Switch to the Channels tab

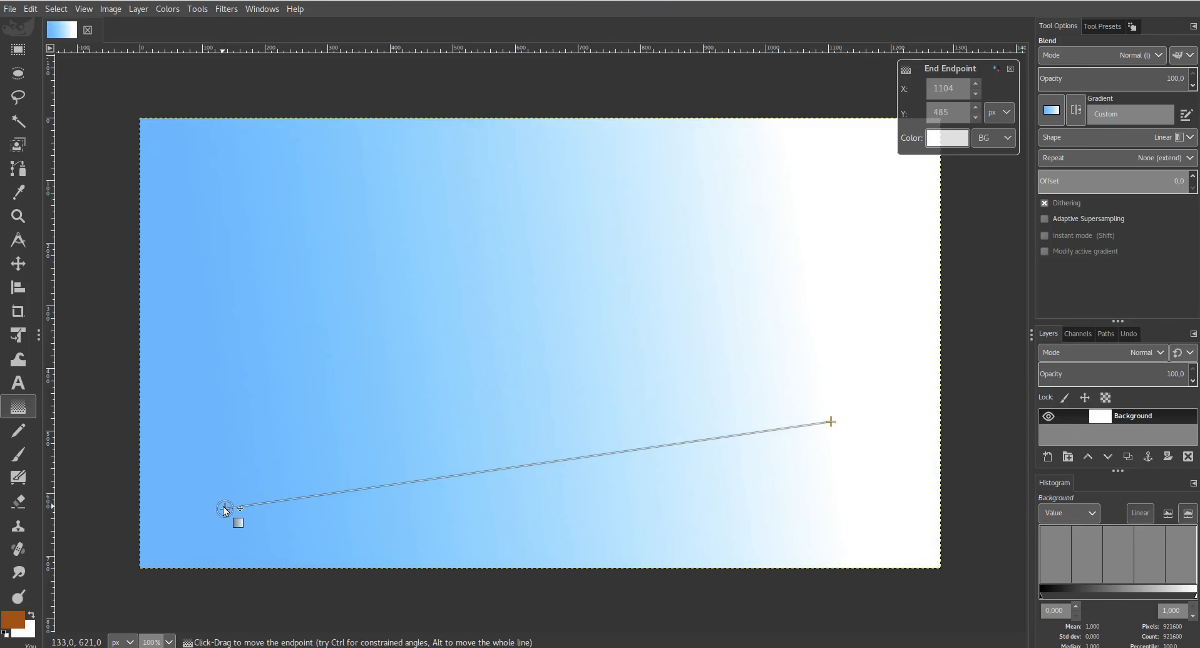point(1077,334)
